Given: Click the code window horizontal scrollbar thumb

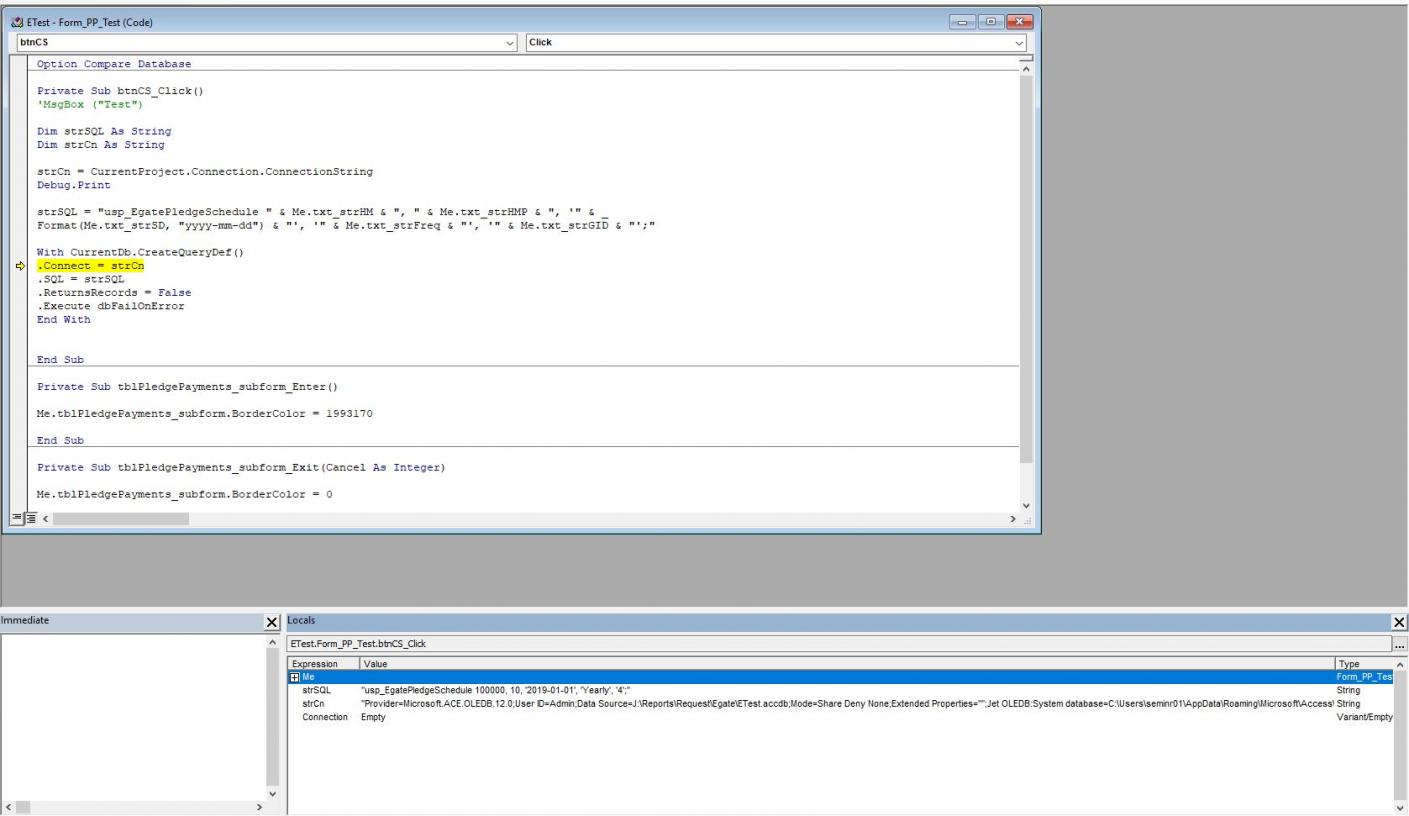Looking at the screenshot, I should click(121, 519).
